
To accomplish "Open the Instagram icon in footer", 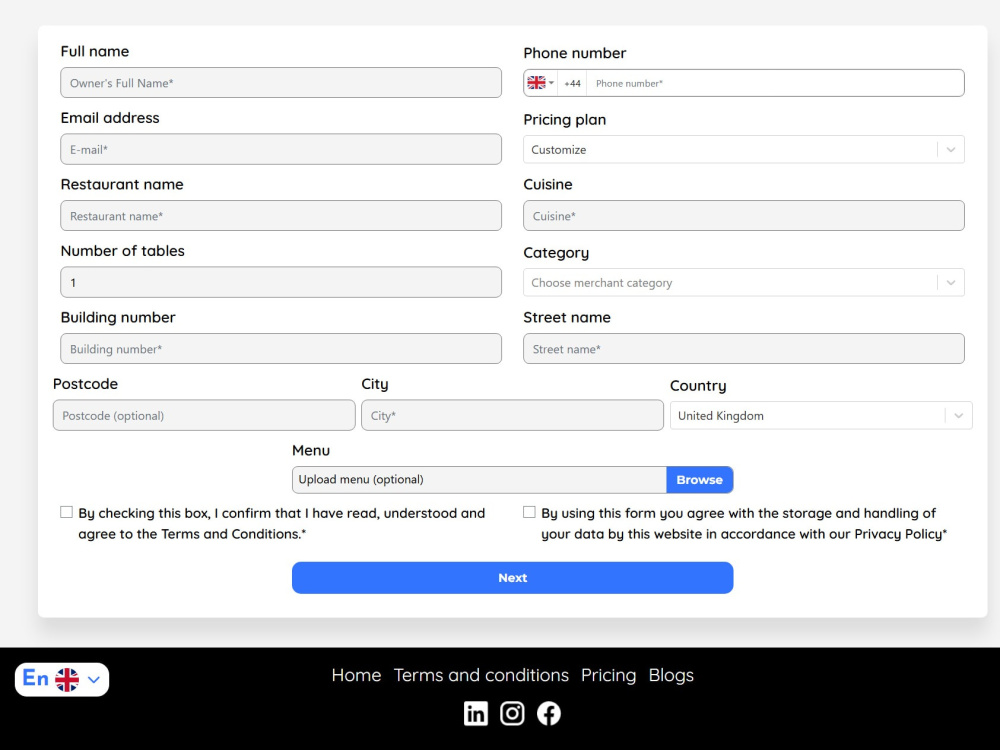I will tap(512, 713).
